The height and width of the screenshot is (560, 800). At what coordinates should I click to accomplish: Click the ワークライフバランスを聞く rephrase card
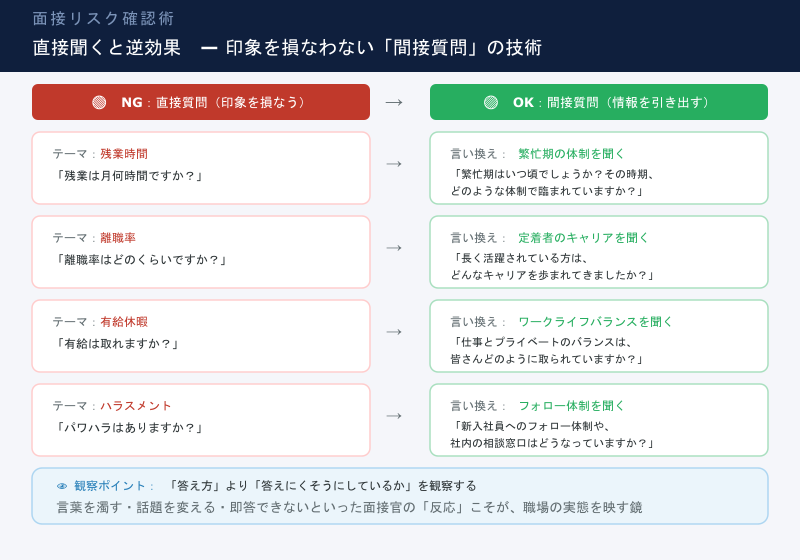tap(599, 336)
